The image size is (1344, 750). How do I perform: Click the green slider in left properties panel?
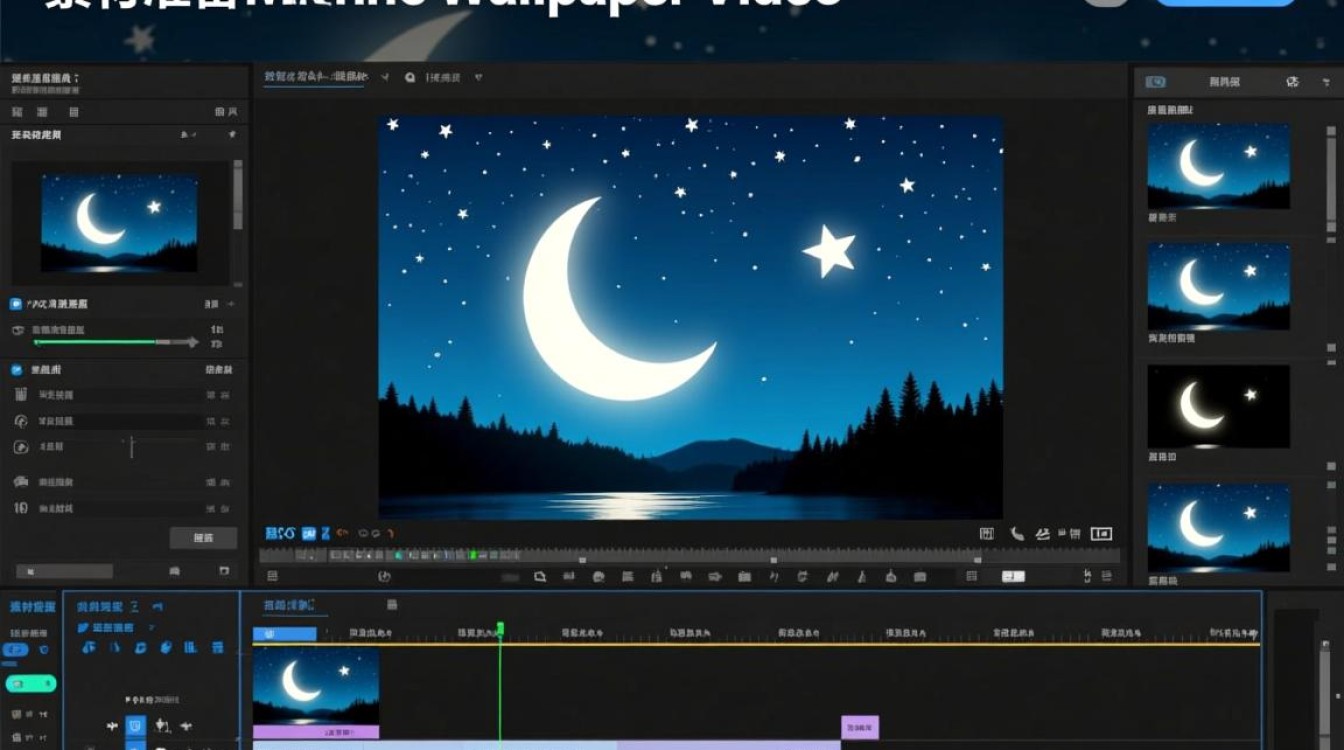[x=116, y=342]
